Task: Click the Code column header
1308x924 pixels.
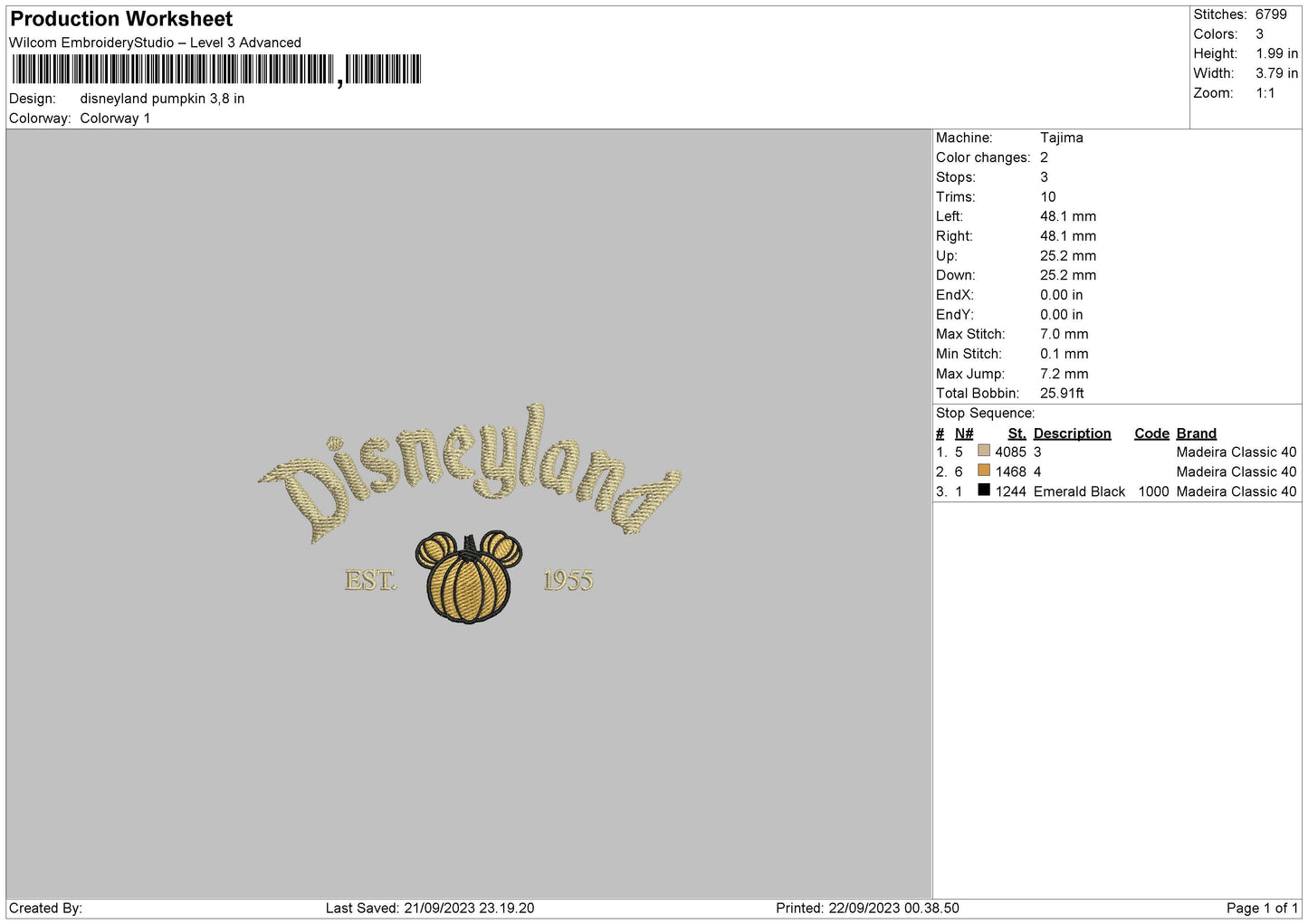Action: coord(1151,433)
